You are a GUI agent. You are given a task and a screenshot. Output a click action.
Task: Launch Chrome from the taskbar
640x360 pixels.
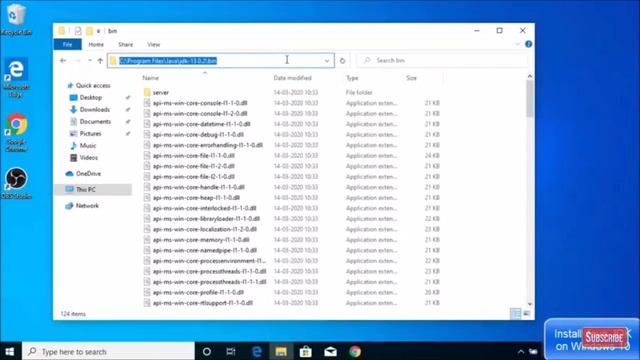point(355,351)
